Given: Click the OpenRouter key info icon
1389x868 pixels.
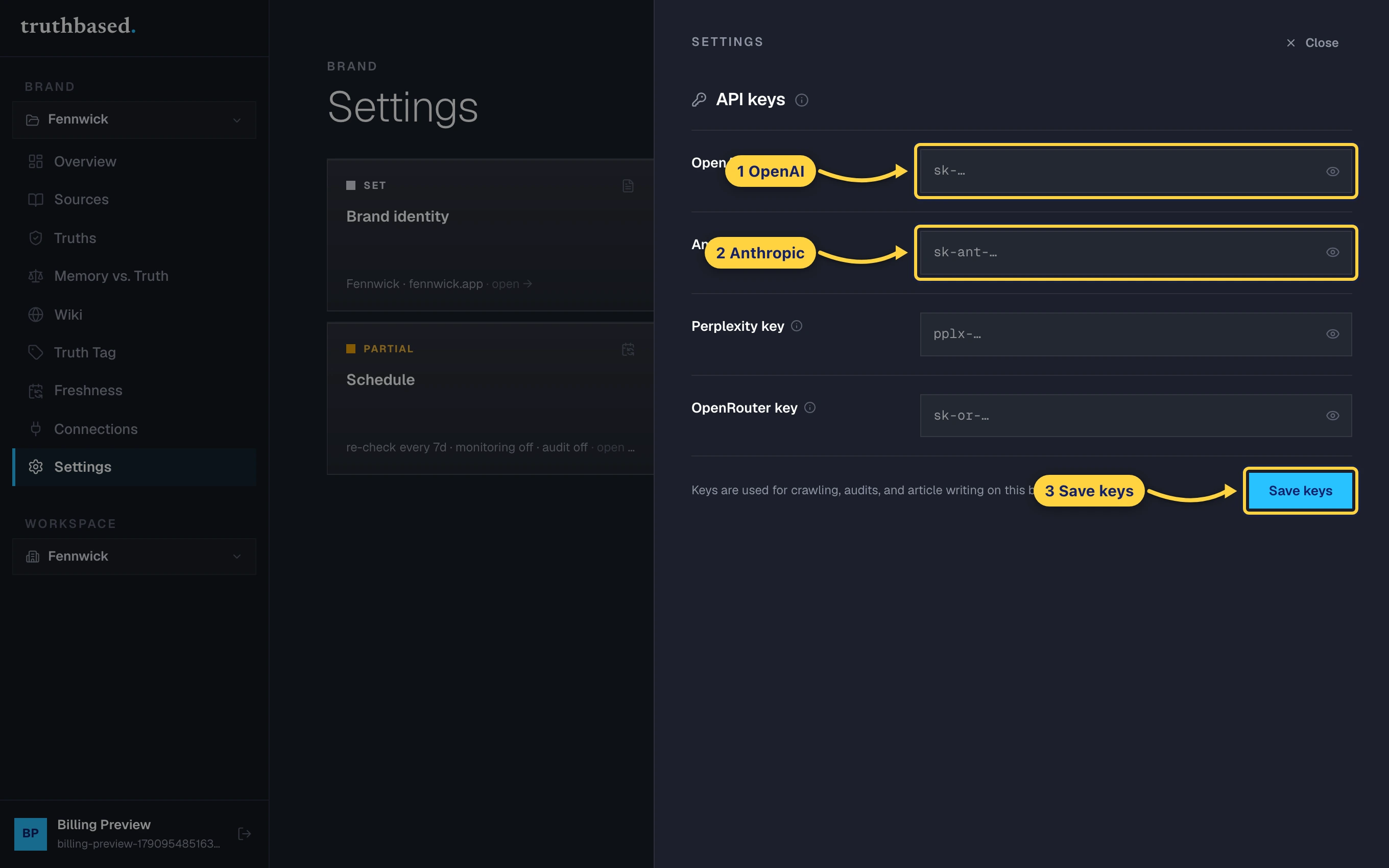Looking at the screenshot, I should coord(810,407).
